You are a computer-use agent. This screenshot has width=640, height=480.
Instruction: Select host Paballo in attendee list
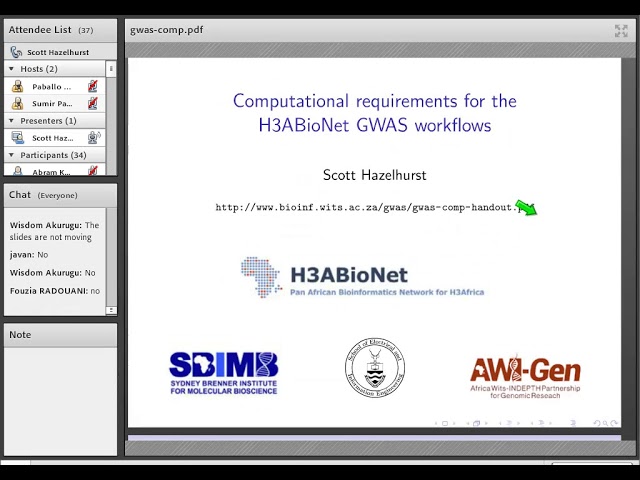(x=55, y=87)
